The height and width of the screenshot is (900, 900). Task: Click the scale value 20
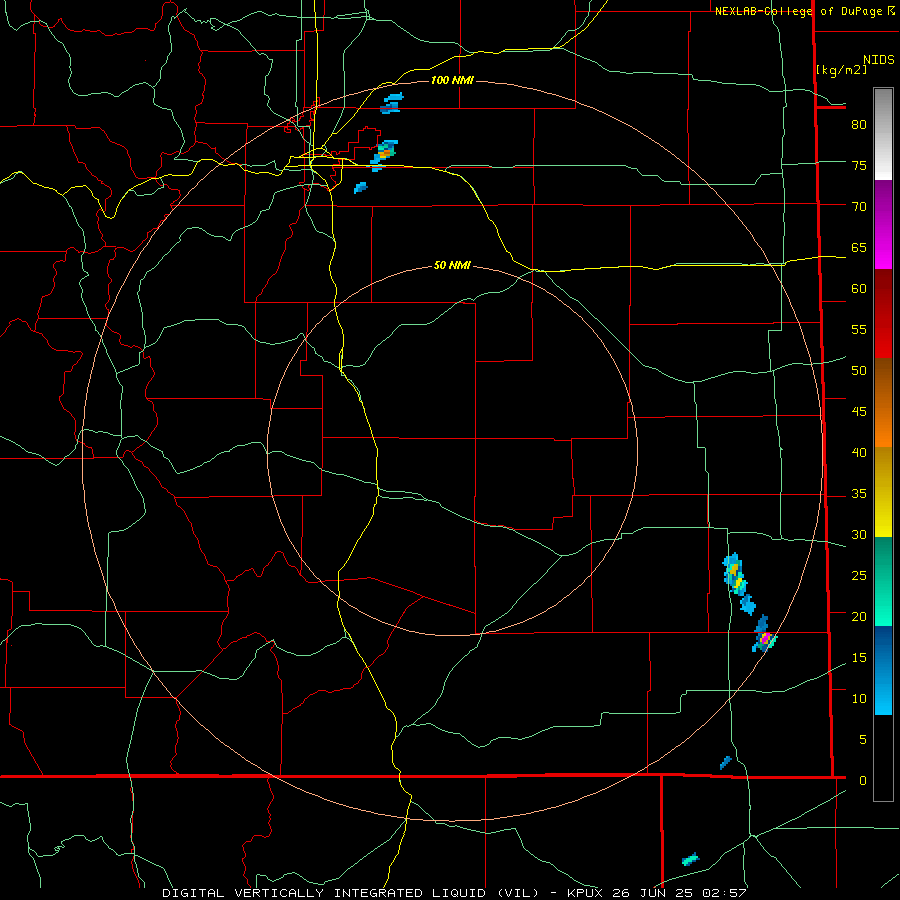859,616
